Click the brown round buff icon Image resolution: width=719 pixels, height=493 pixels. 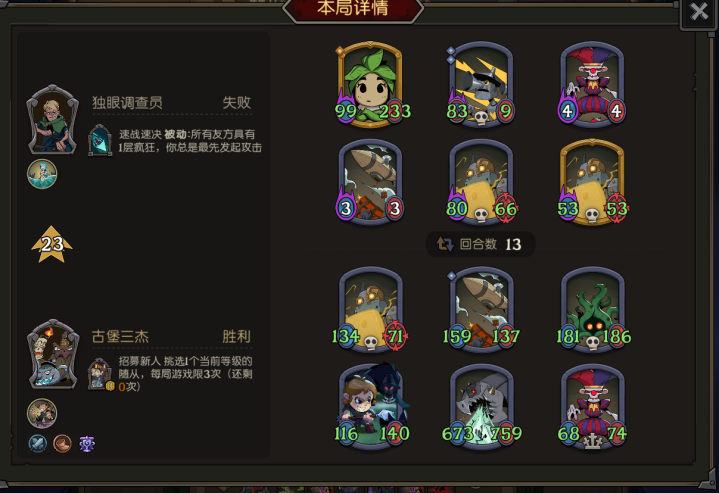click(x=62, y=443)
